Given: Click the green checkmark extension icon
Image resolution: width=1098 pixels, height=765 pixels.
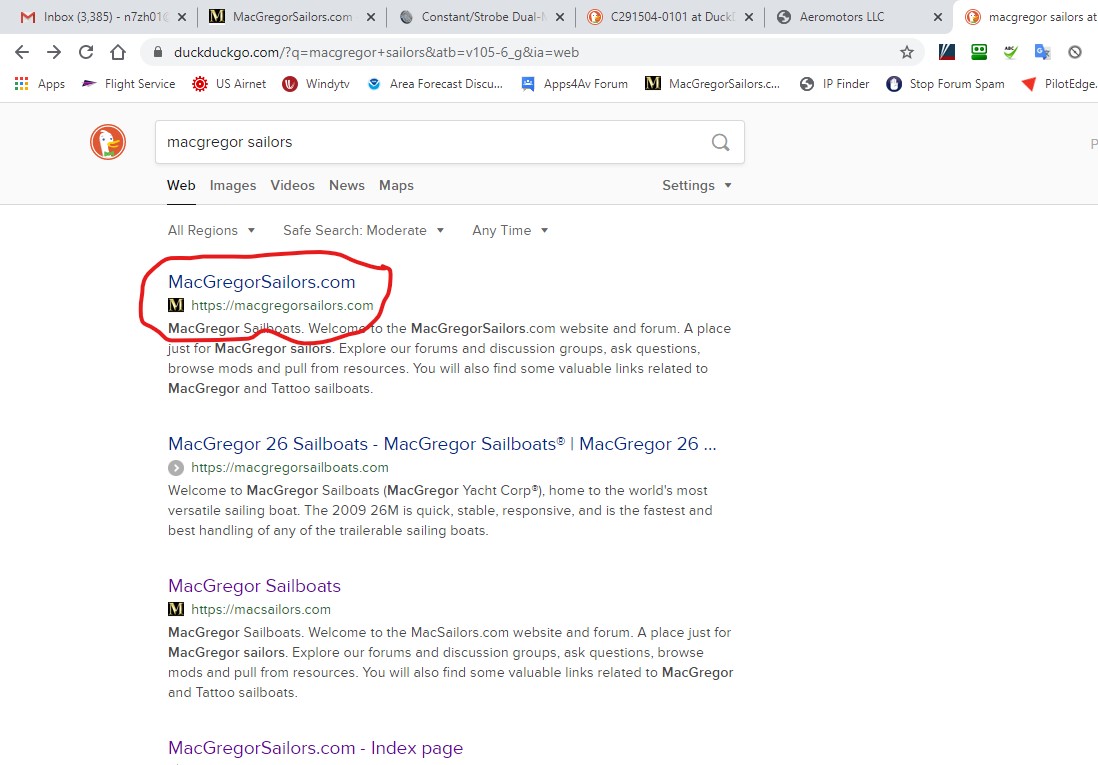Looking at the screenshot, I should (1010, 52).
